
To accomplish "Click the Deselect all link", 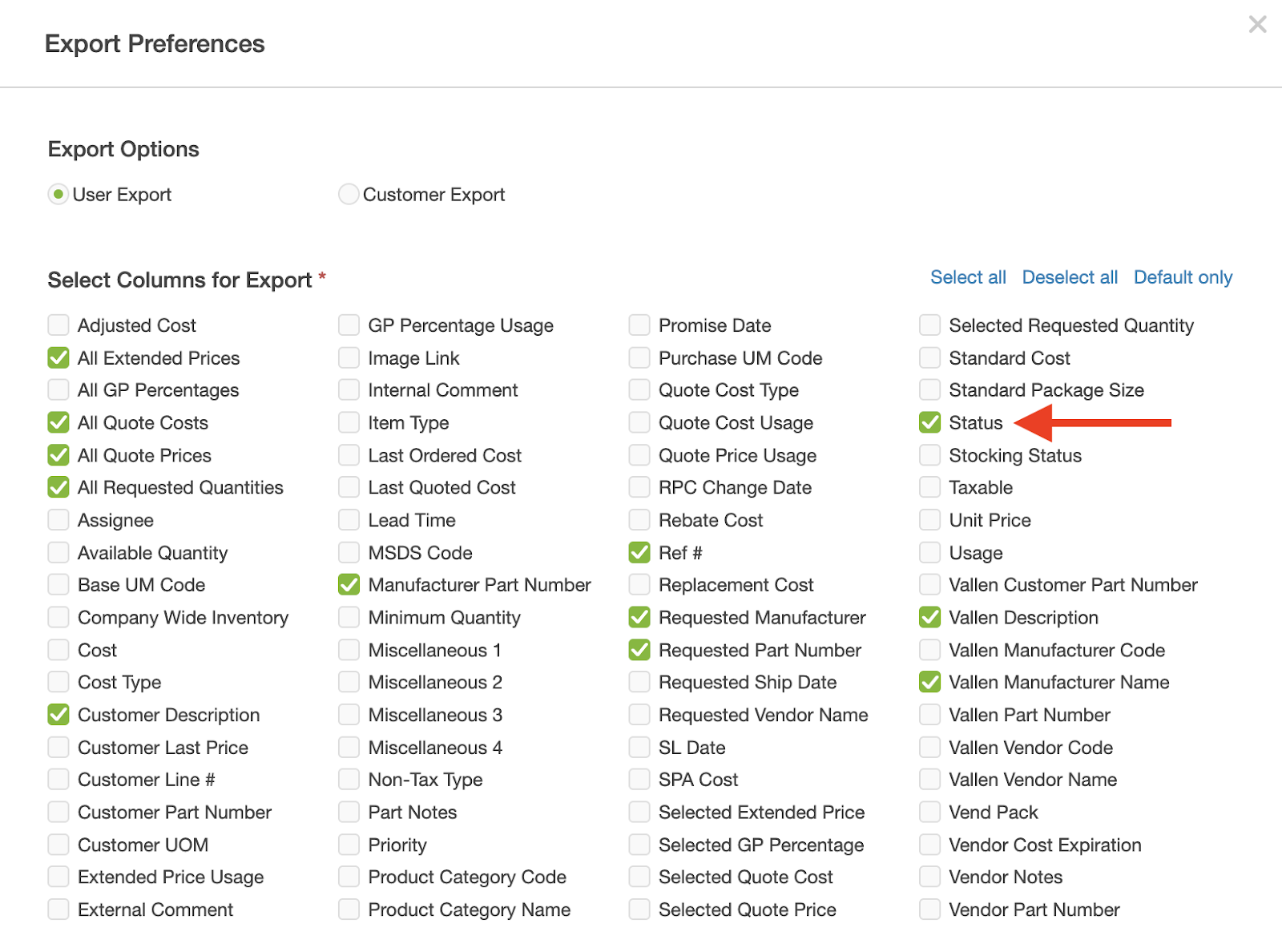I will [1069, 277].
